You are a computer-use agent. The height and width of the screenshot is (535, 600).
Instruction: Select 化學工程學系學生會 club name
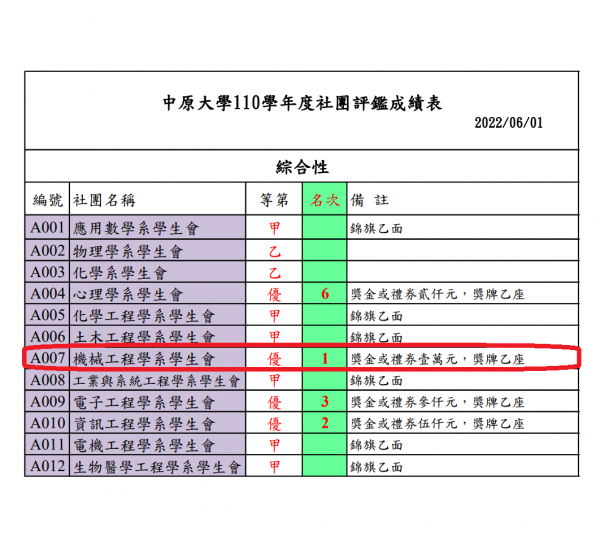[x=144, y=316]
